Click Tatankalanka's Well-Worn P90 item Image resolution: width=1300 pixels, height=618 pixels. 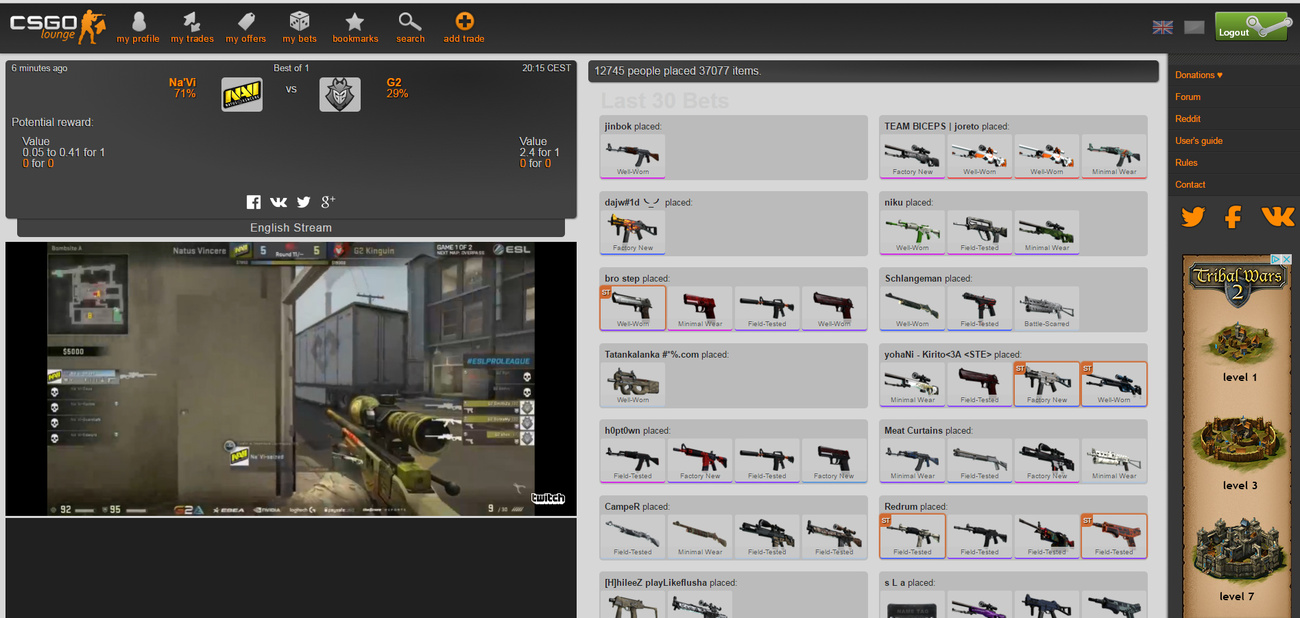(633, 384)
